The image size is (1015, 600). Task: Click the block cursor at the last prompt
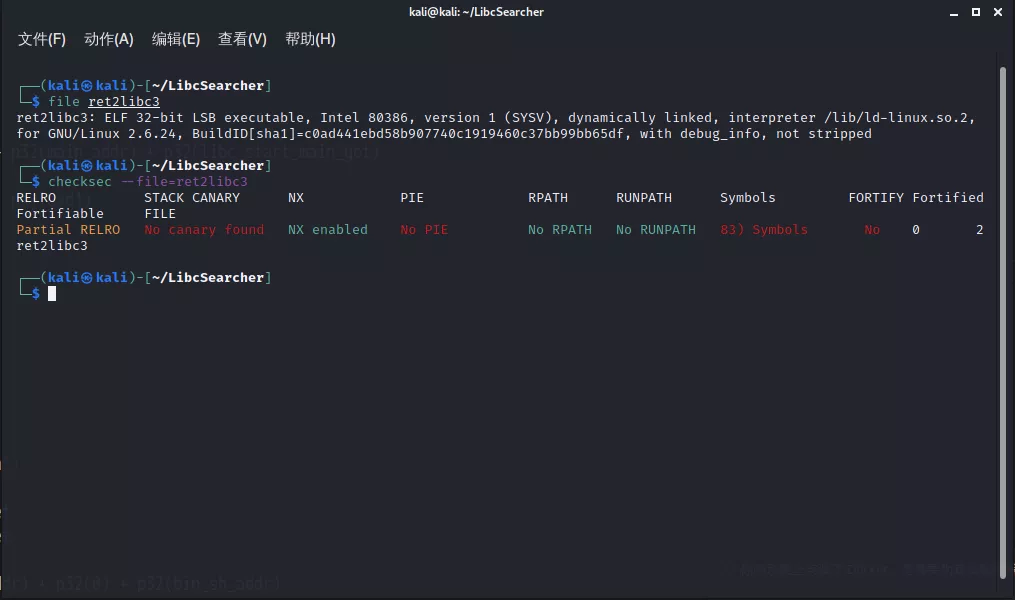coord(52,294)
